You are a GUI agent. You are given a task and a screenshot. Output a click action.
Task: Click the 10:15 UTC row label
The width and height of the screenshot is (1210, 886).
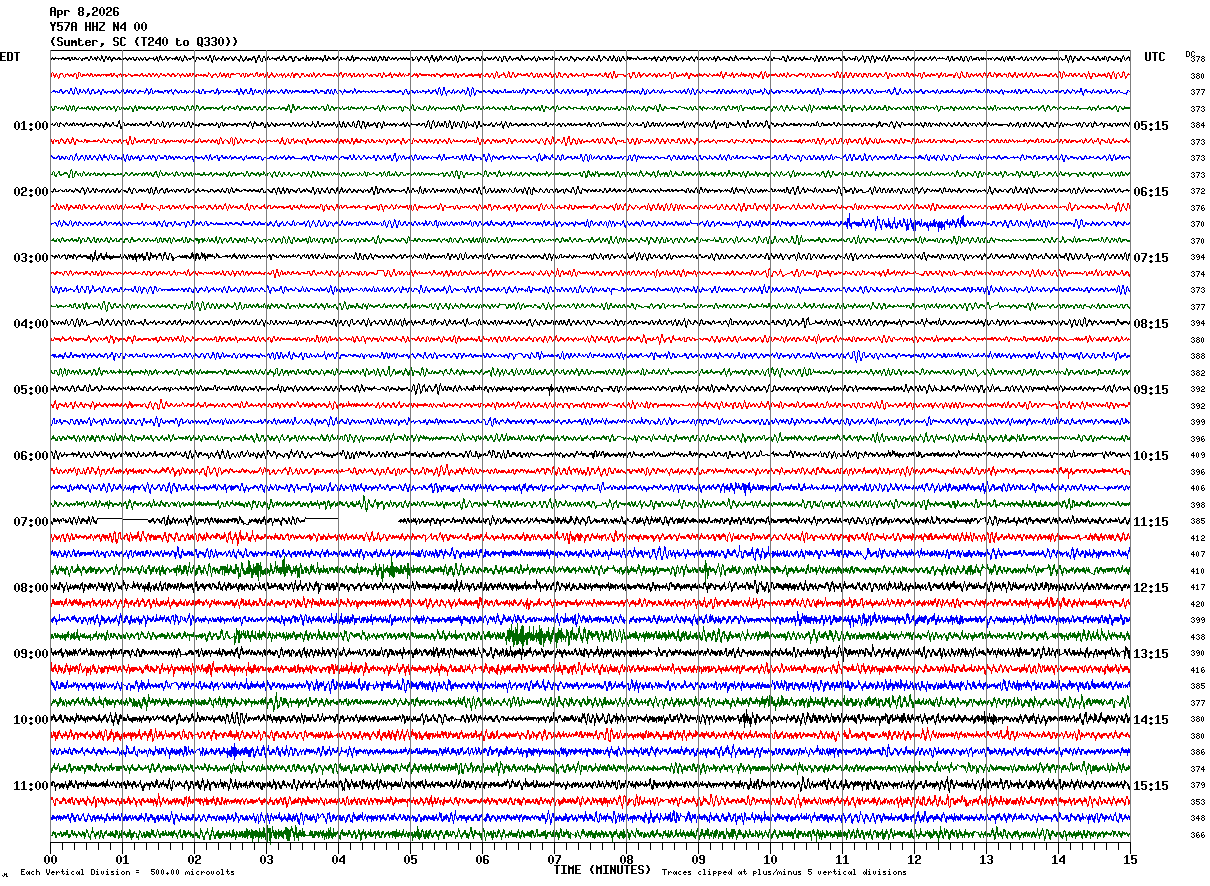1151,456
